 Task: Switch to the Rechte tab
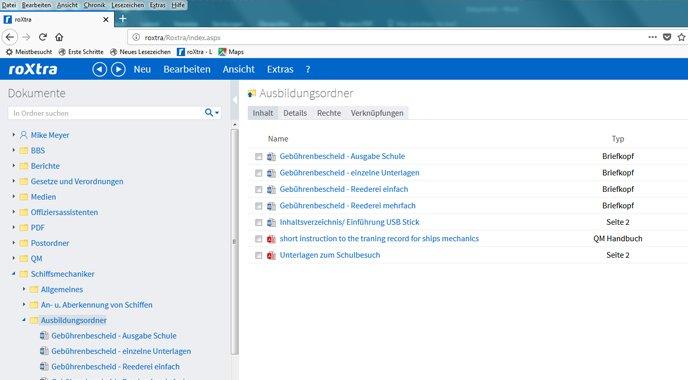click(x=329, y=113)
